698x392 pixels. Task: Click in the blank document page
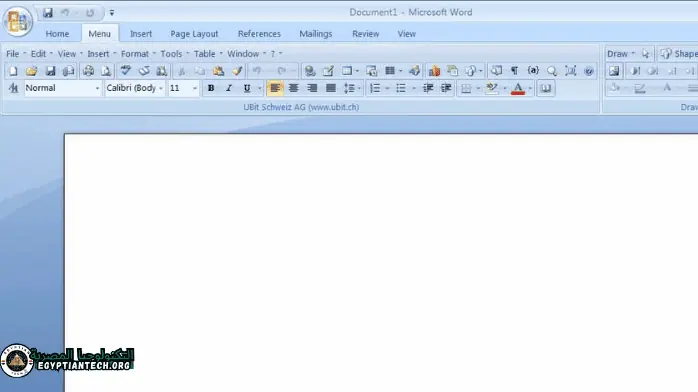(381, 263)
